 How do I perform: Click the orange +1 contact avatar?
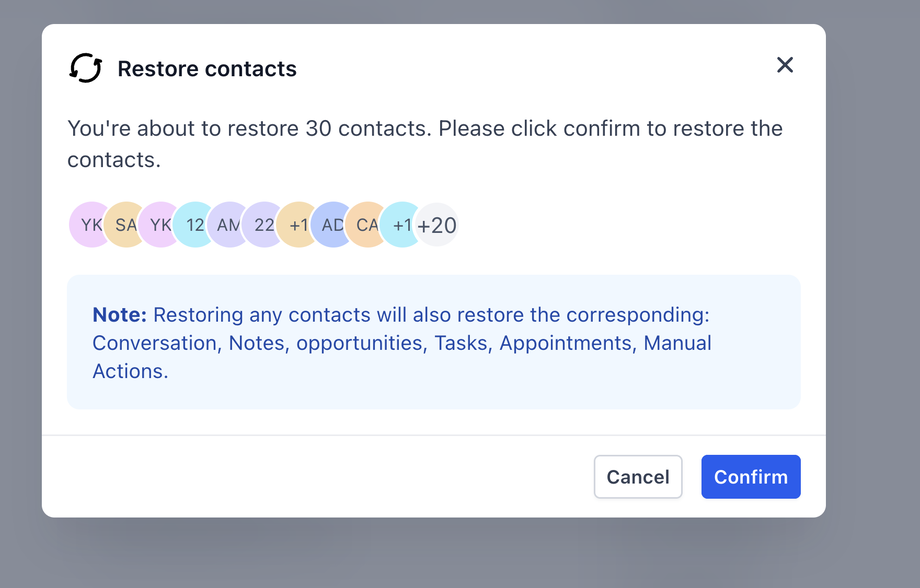click(297, 225)
